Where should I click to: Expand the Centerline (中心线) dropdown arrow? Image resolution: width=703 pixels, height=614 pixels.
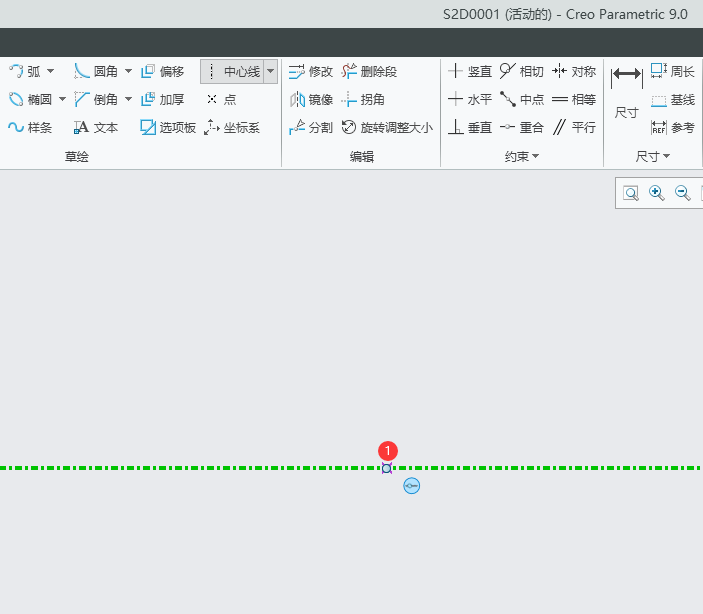coord(270,71)
